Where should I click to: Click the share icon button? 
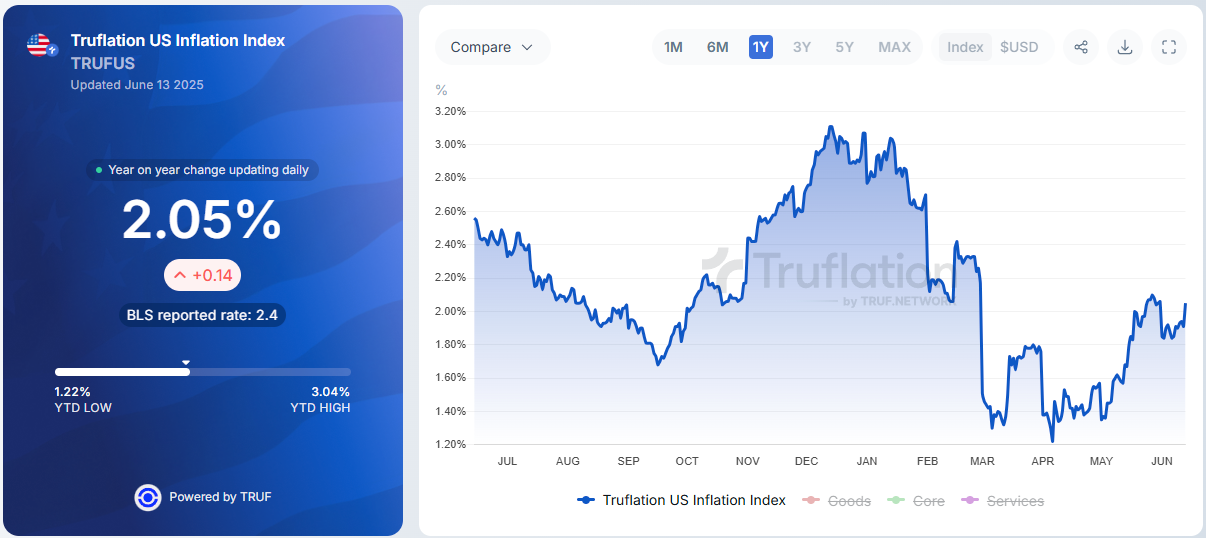(x=1081, y=47)
